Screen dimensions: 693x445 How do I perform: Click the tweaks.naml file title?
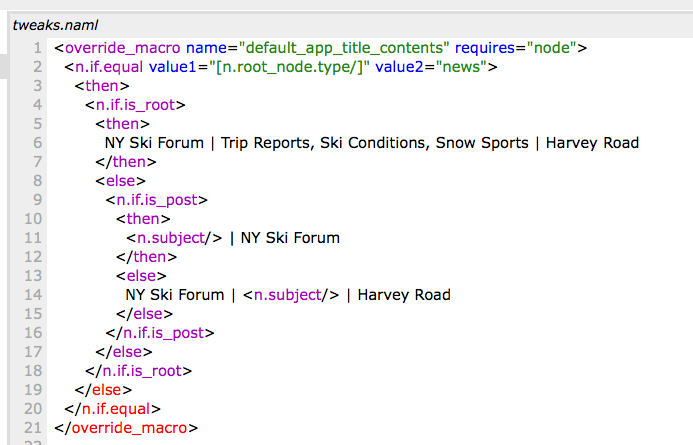56,24
